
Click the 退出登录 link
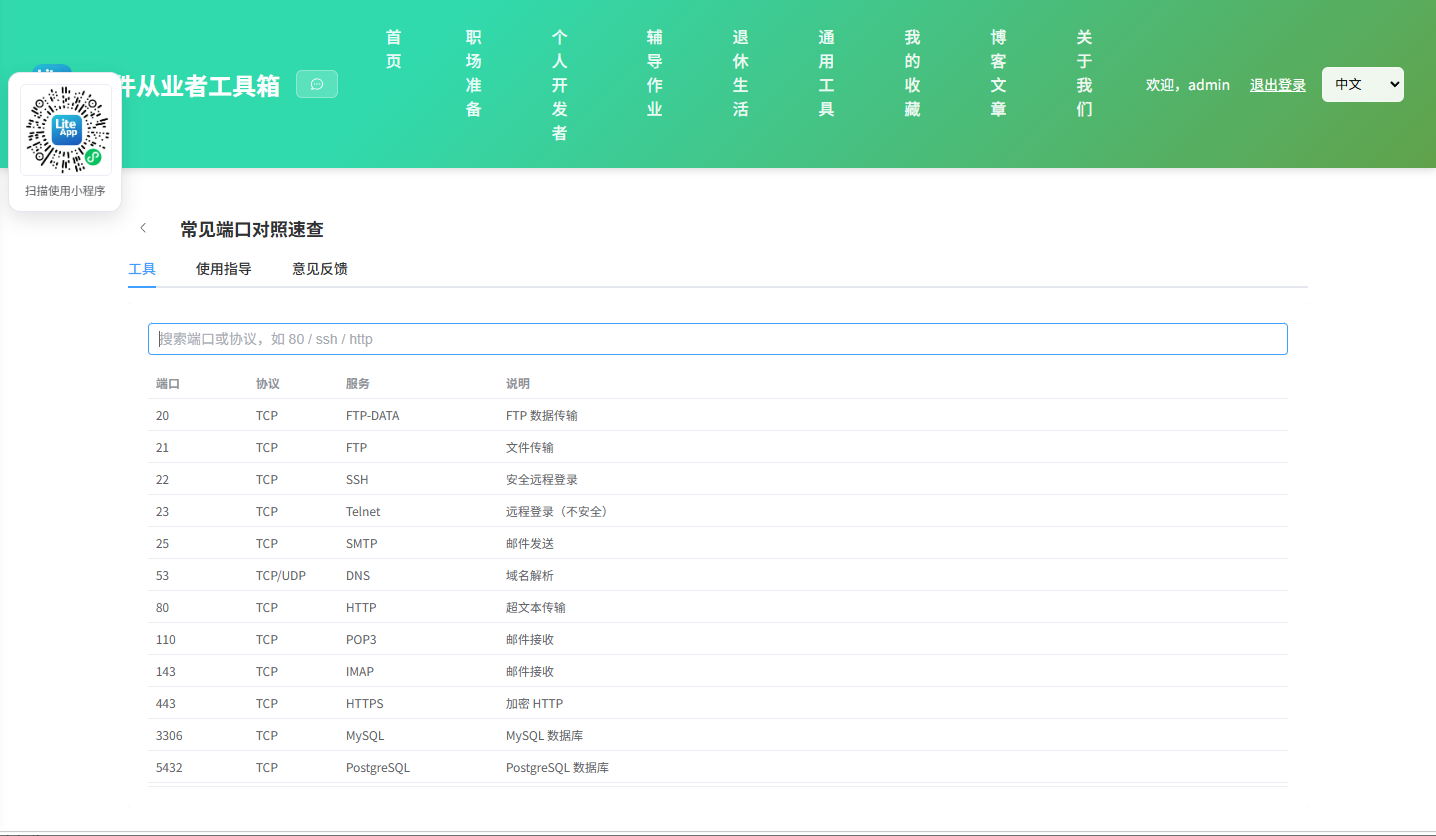click(1278, 85)
